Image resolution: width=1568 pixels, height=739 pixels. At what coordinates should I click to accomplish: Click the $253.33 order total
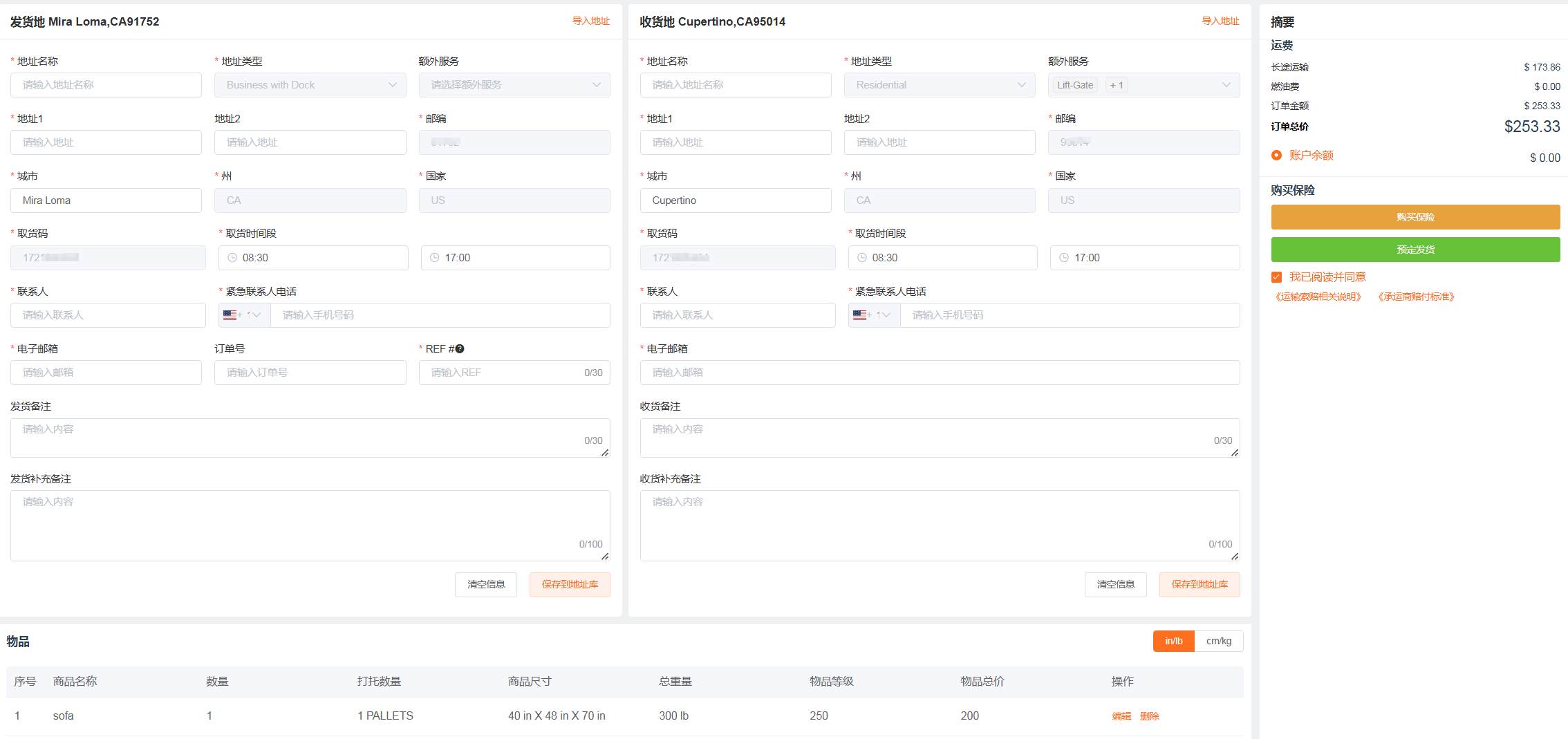pos(1532,127)
